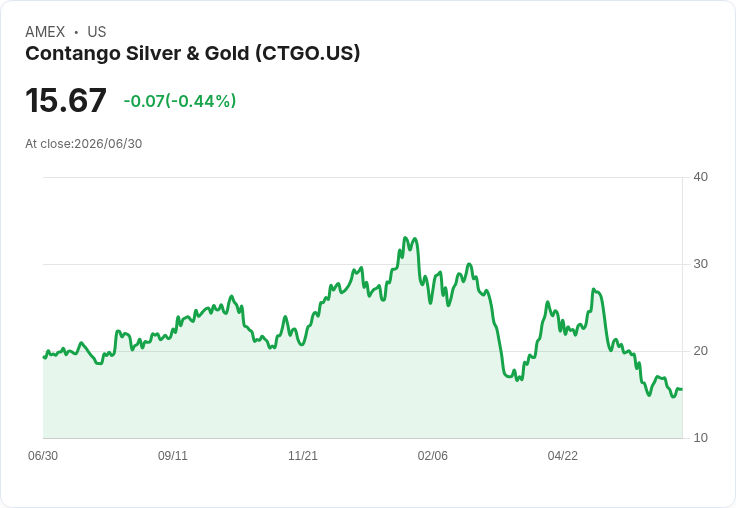Click the price change -0.07(-0.44%)
The width and height of the screenshot is (736, 508).
pyautogui.click(x=180, y=101)
